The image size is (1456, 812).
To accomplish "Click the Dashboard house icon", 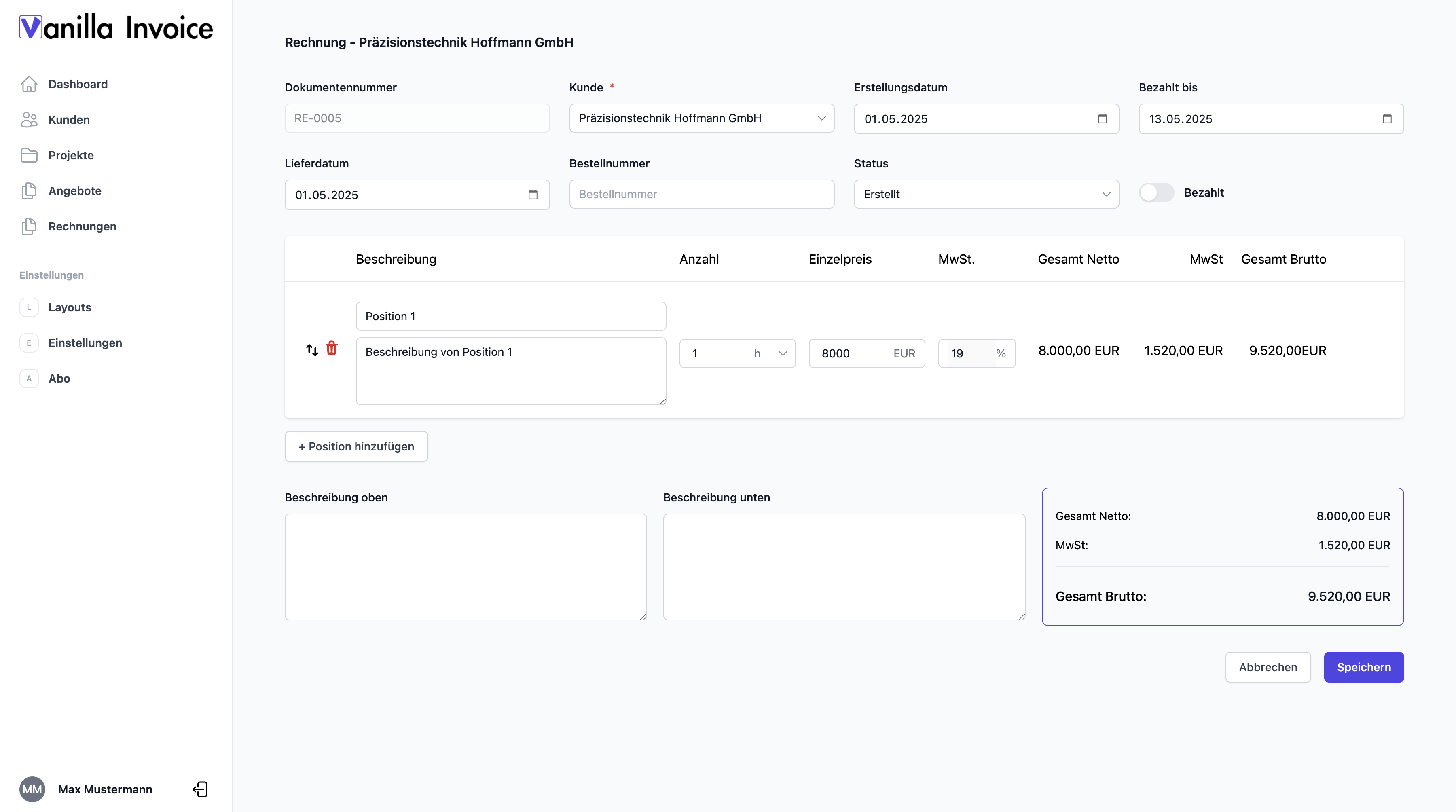I will pyautogui.click(x=29, y=84).
